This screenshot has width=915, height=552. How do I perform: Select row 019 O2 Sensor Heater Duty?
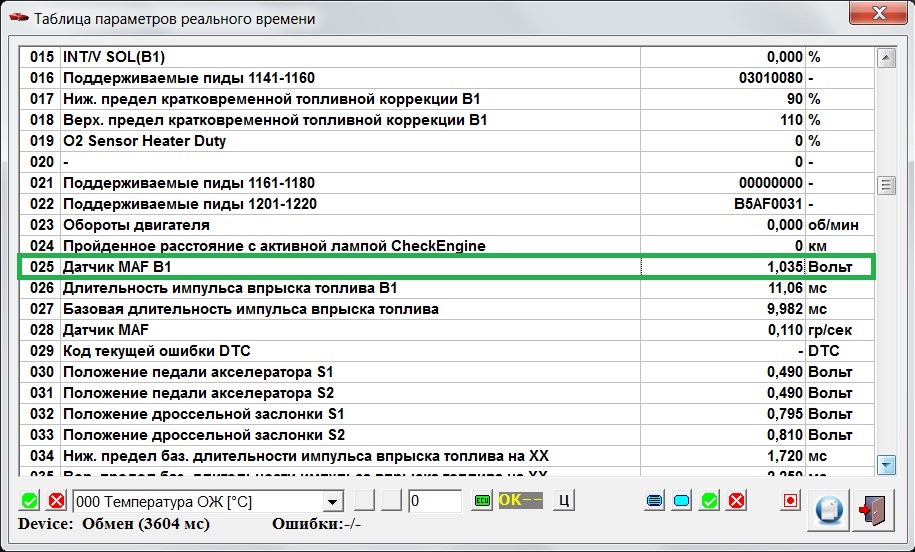tap(446, 141)
